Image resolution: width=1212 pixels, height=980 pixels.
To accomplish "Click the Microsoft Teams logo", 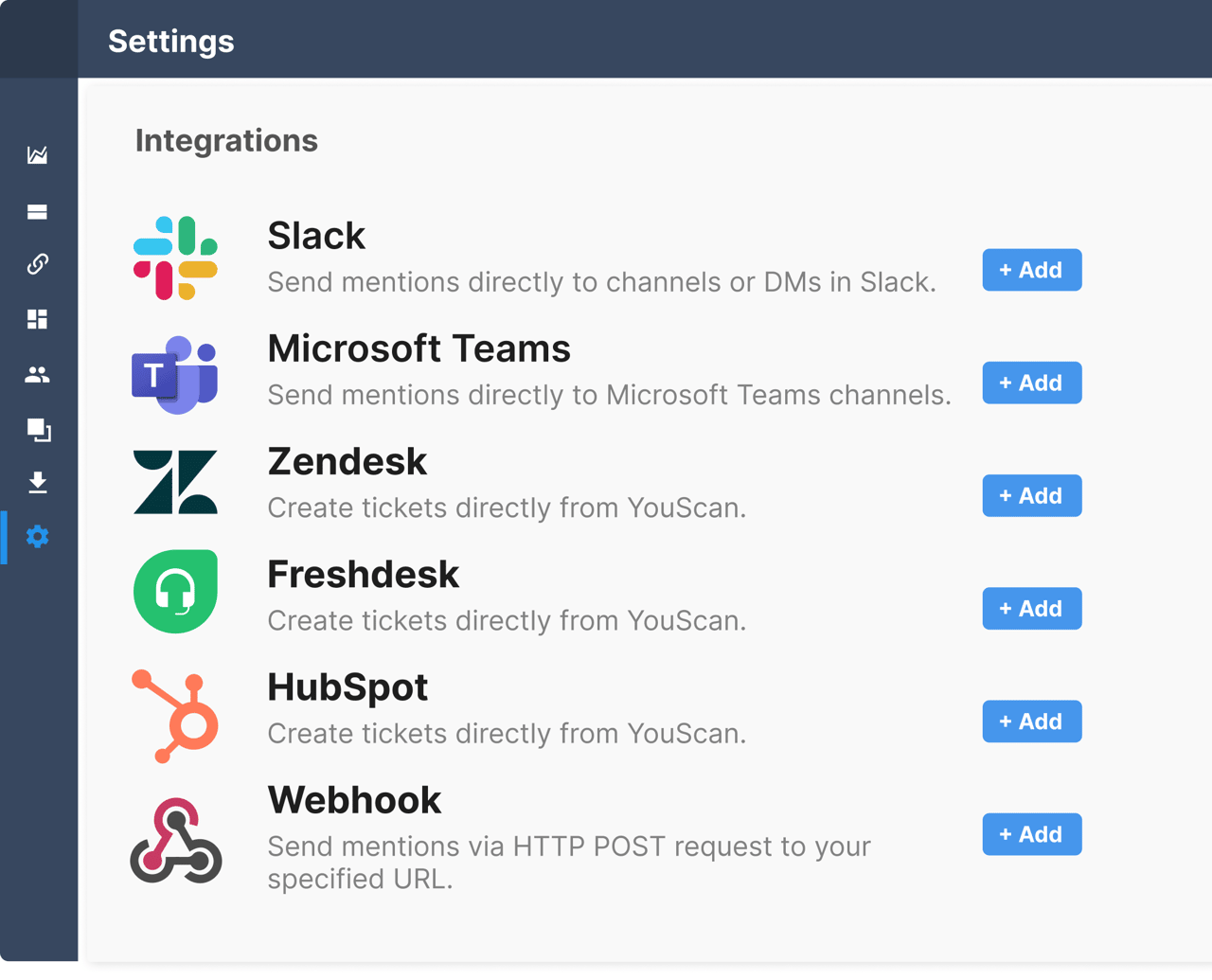I will (175, 374).
